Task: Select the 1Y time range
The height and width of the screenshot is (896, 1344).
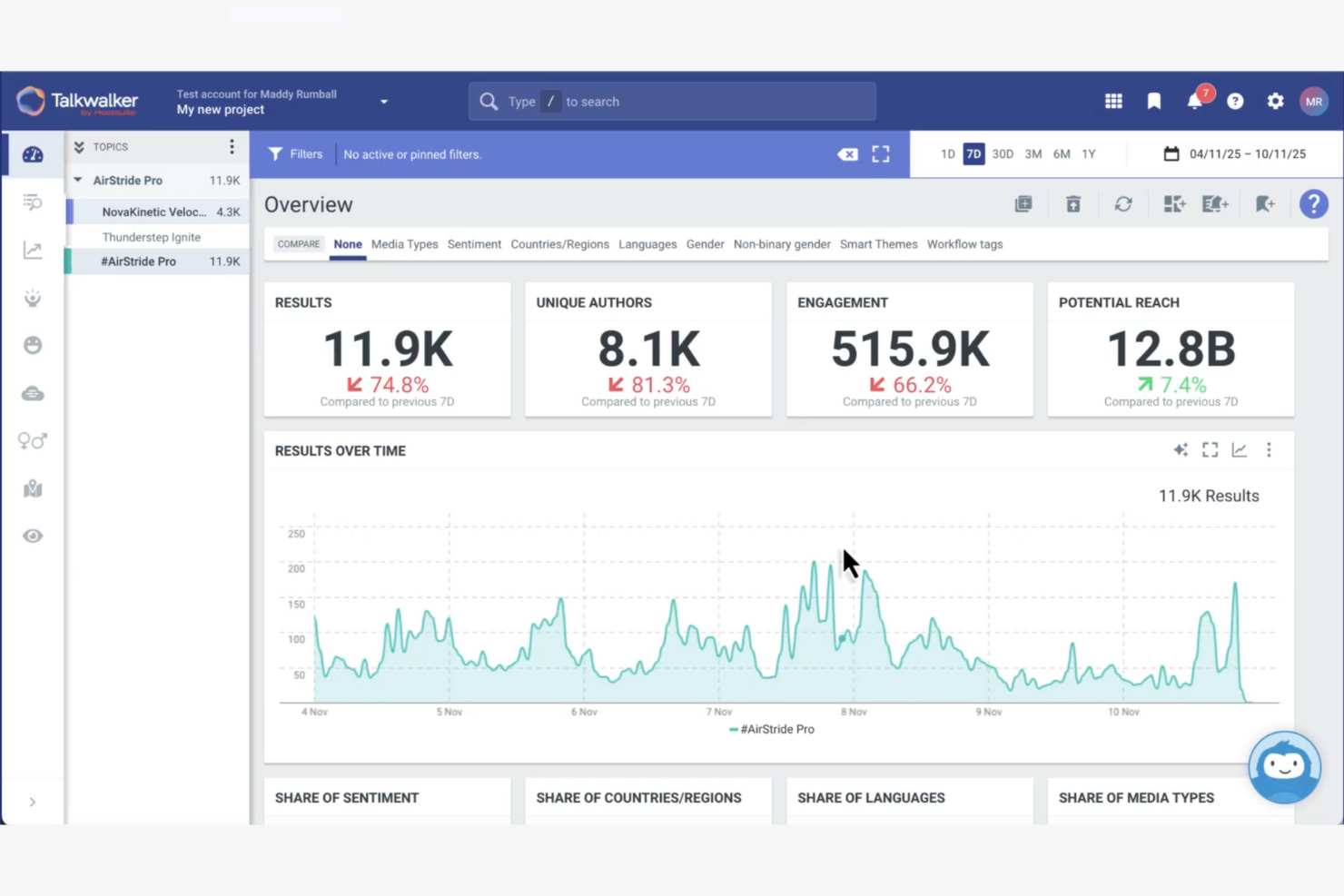Action: coord(1089,154)
